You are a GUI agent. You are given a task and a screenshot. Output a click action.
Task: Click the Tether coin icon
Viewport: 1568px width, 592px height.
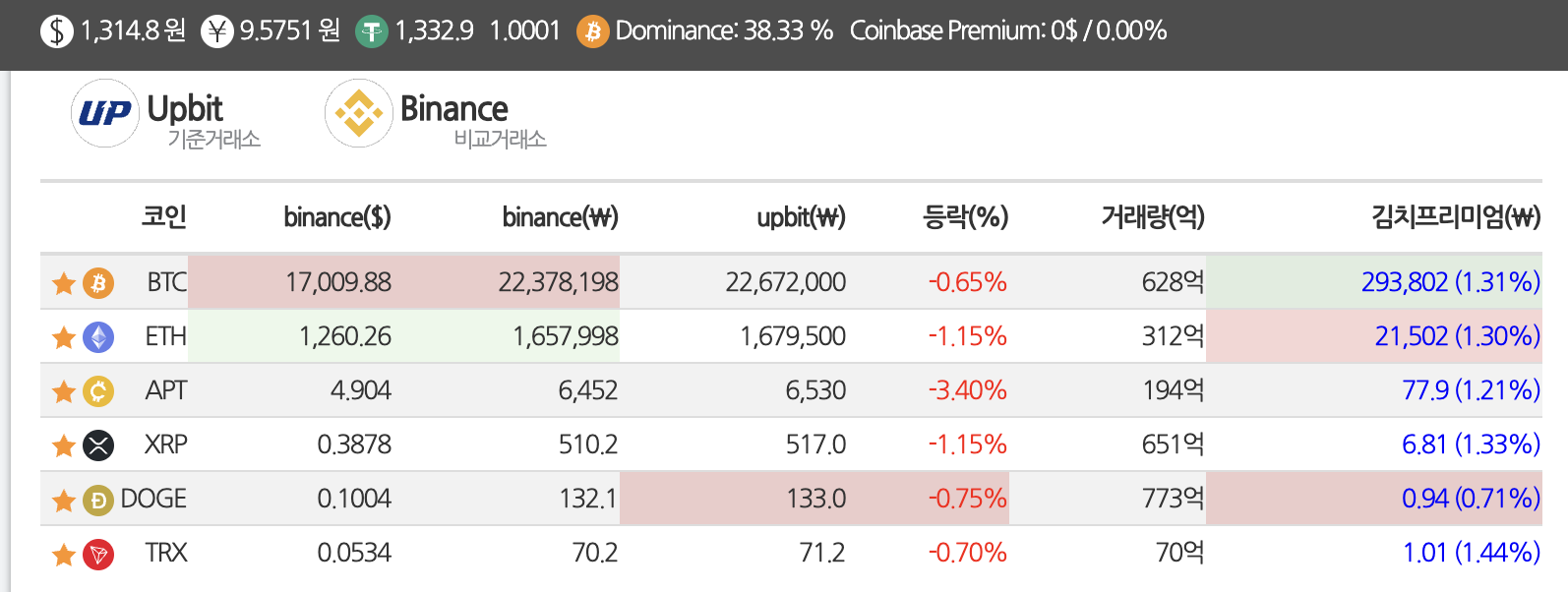372,31
